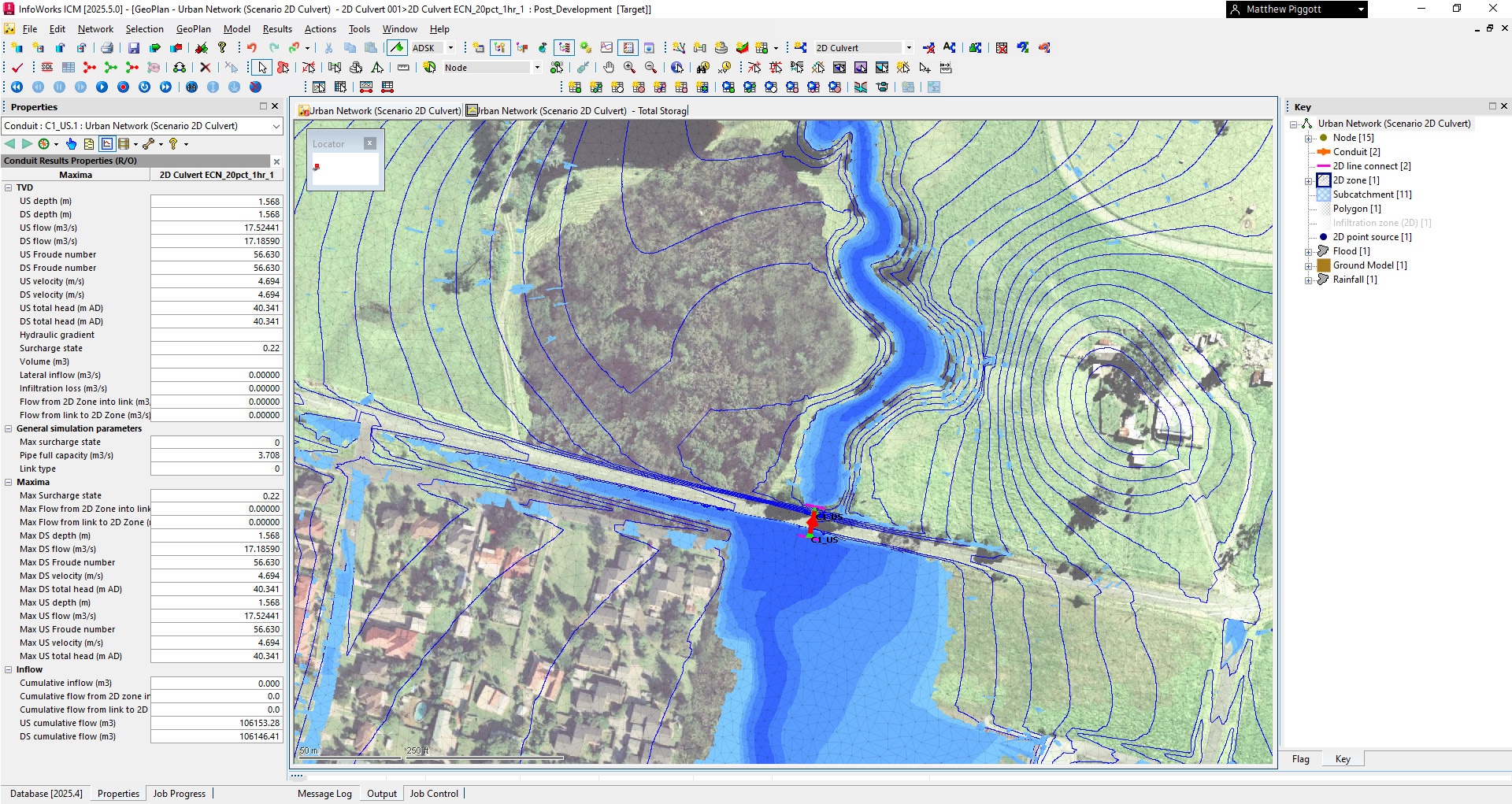The height and width of the screenshot is (804, 1512).
Task: Collapse the TVD properties section
Action: (x=9, y=187)
